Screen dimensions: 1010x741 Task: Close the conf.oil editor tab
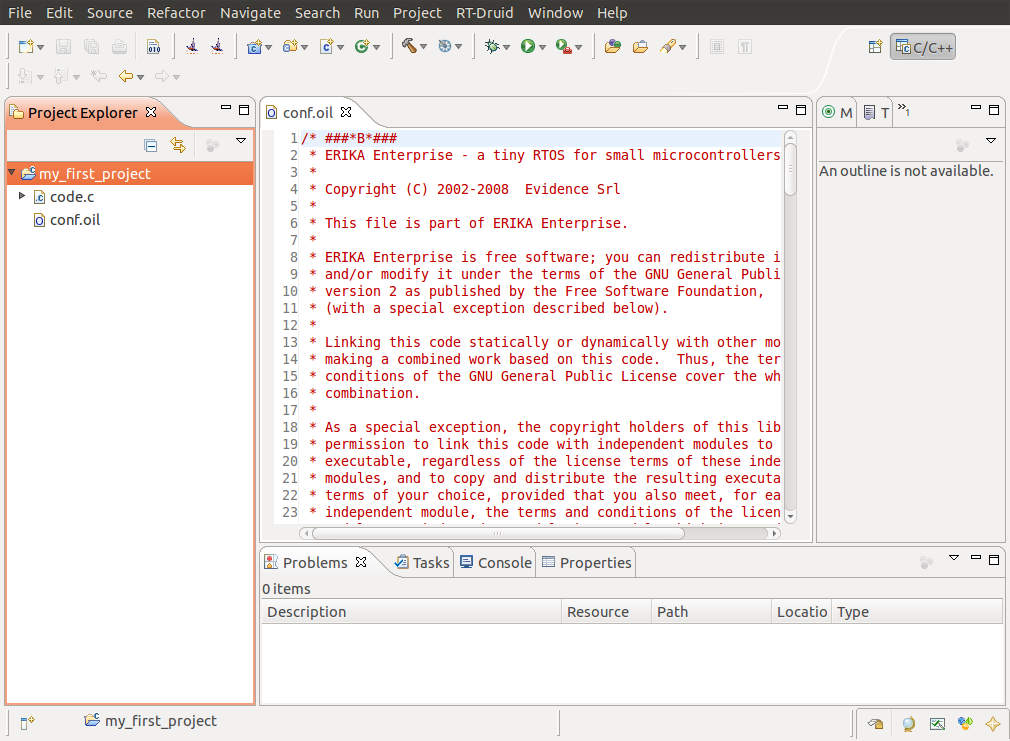click(x=346, y=112)
